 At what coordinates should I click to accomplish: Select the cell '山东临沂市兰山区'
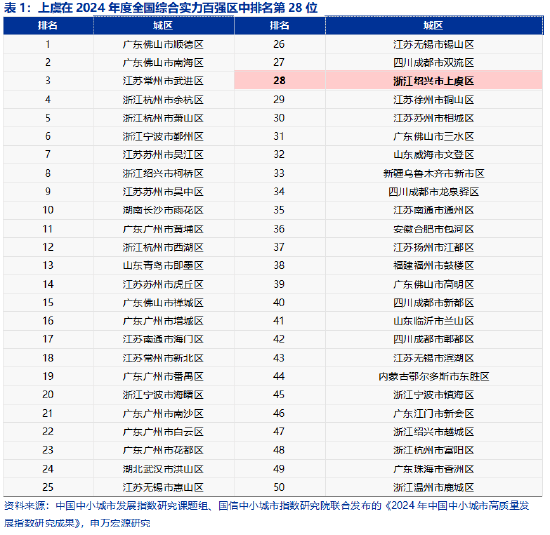pyautogui.click(x=434, y=321)
